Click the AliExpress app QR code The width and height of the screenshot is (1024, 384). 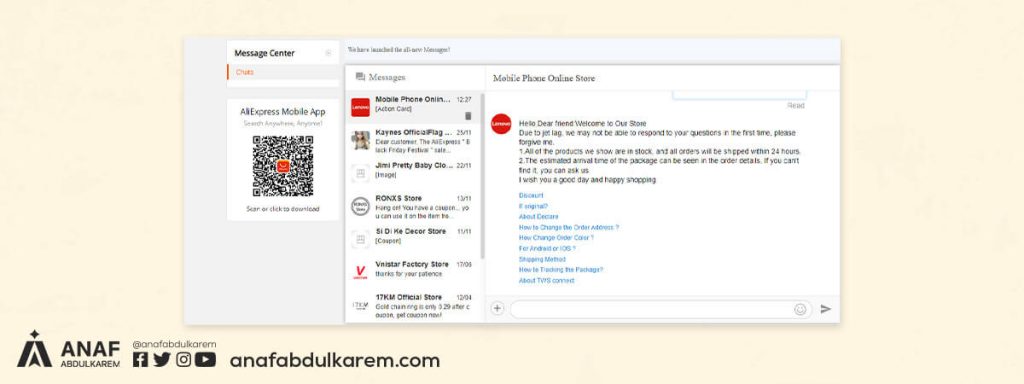(283, 167)
